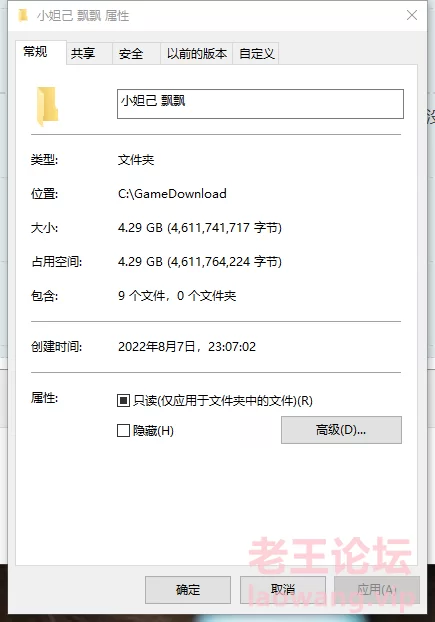Click the 9 个文件 contains value
Image resolution: width=435 pixels, height=622 pixels.
pyautogui.click(x=177, y=296)
